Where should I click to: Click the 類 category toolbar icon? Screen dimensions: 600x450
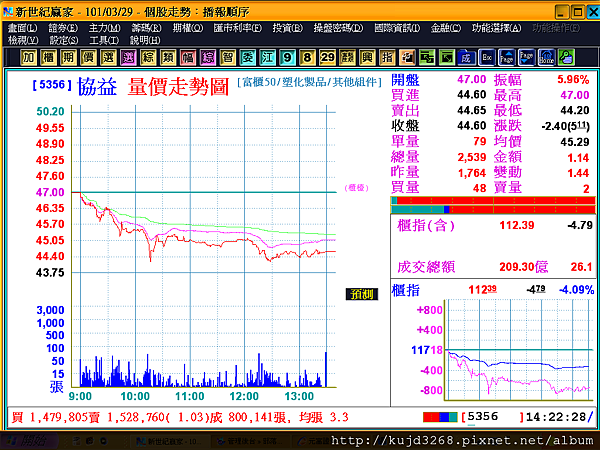coord(168,58)
